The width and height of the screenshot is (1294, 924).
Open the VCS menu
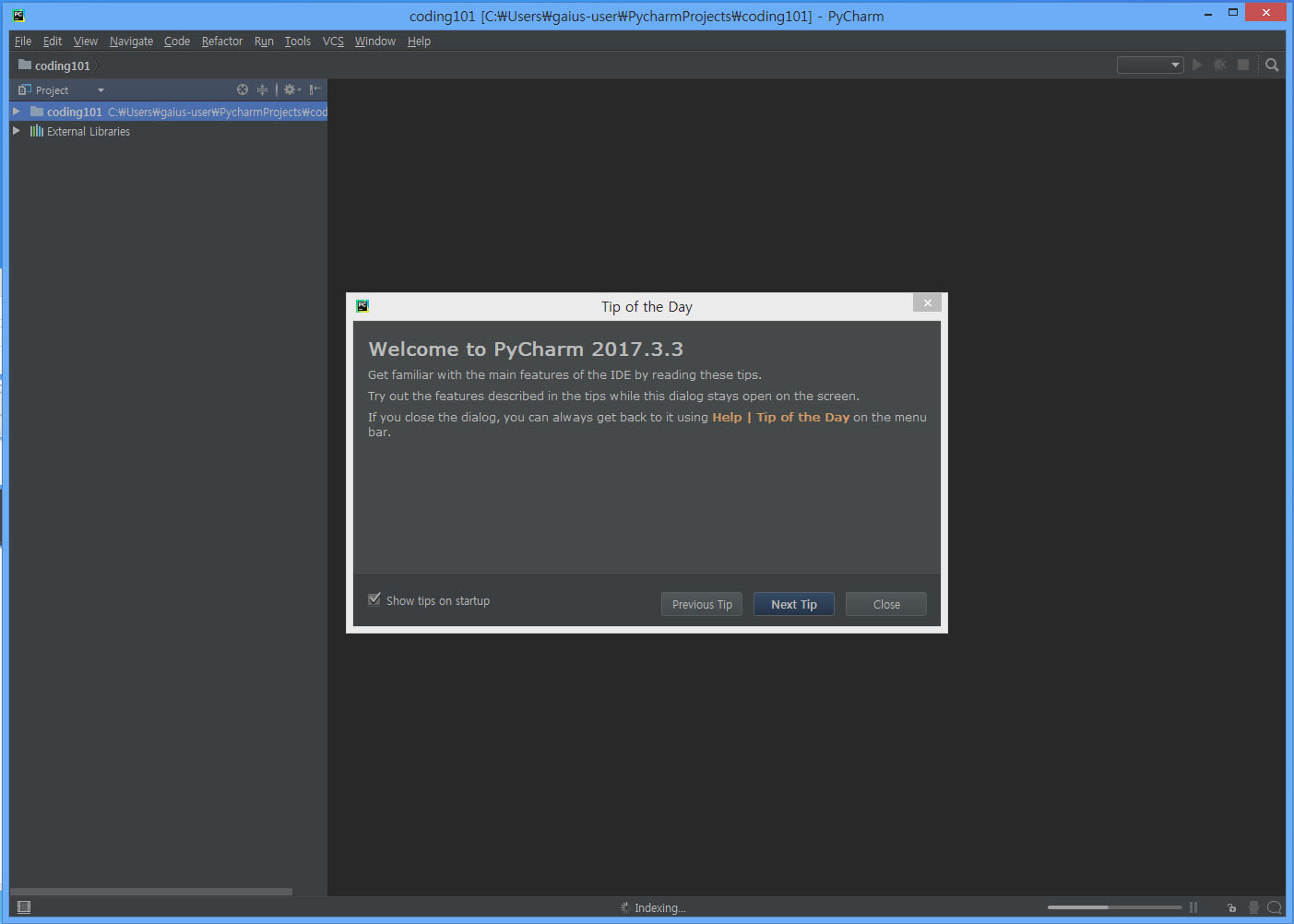[x=333, y=41]
